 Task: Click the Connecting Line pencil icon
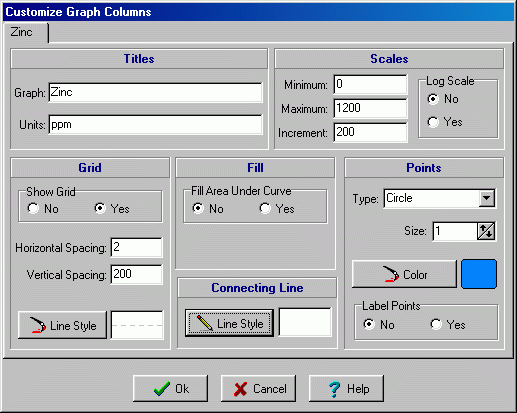[x=205, y=323]
